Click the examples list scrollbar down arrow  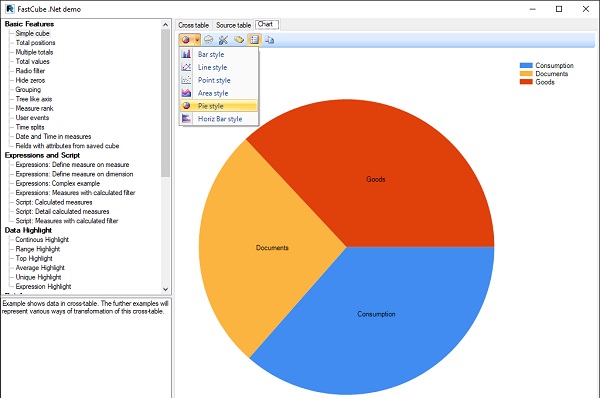(165, 290)
